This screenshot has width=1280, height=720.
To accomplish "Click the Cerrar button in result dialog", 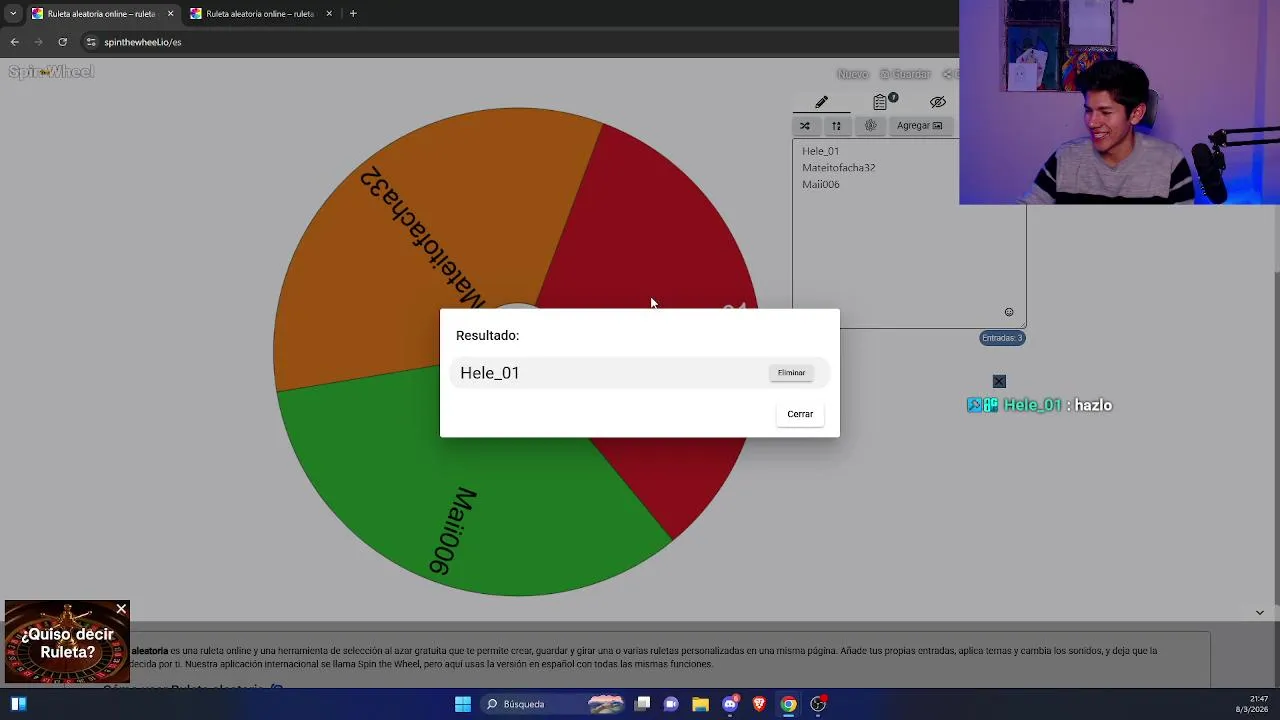I will pyautogui.click(x=800, y=414).
